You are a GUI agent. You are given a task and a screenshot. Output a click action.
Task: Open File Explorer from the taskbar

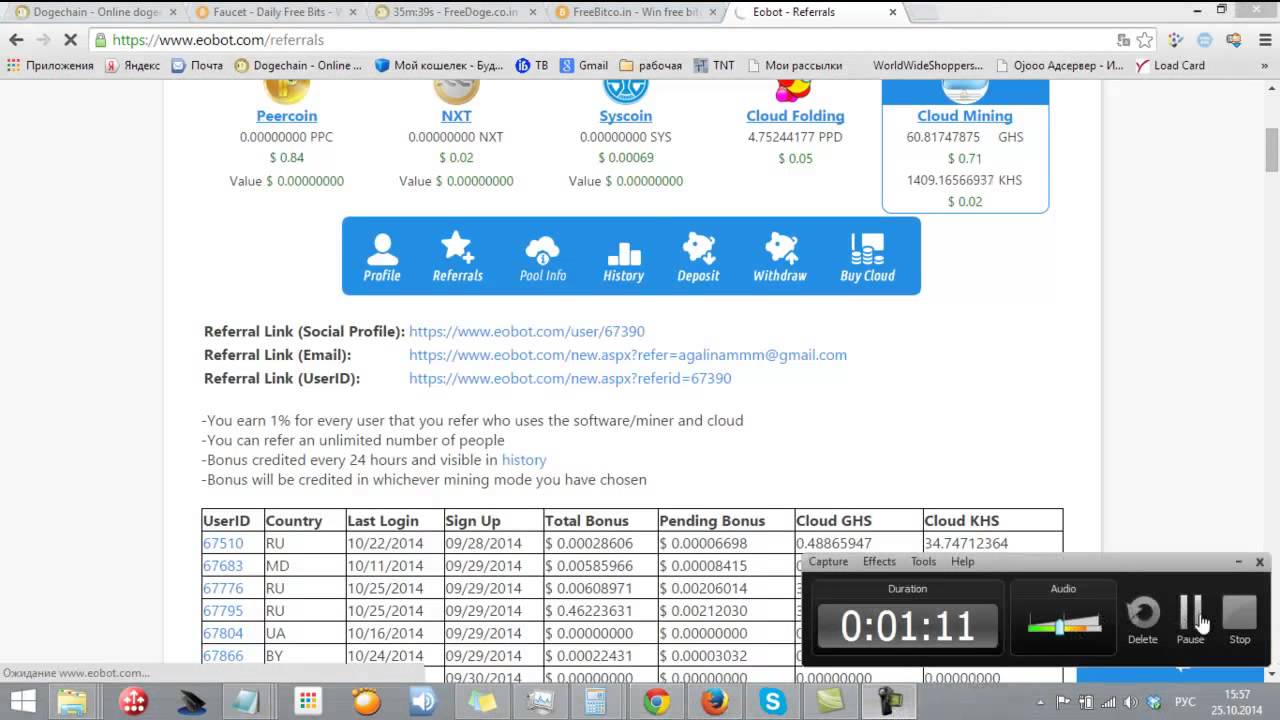click(x=72, y=702)
